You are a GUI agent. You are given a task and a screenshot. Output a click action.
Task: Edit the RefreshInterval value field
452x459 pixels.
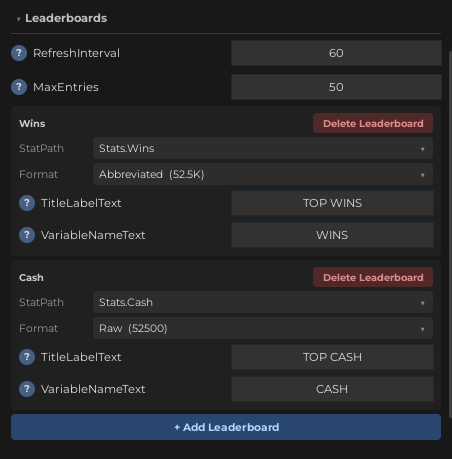pos(336,53)
